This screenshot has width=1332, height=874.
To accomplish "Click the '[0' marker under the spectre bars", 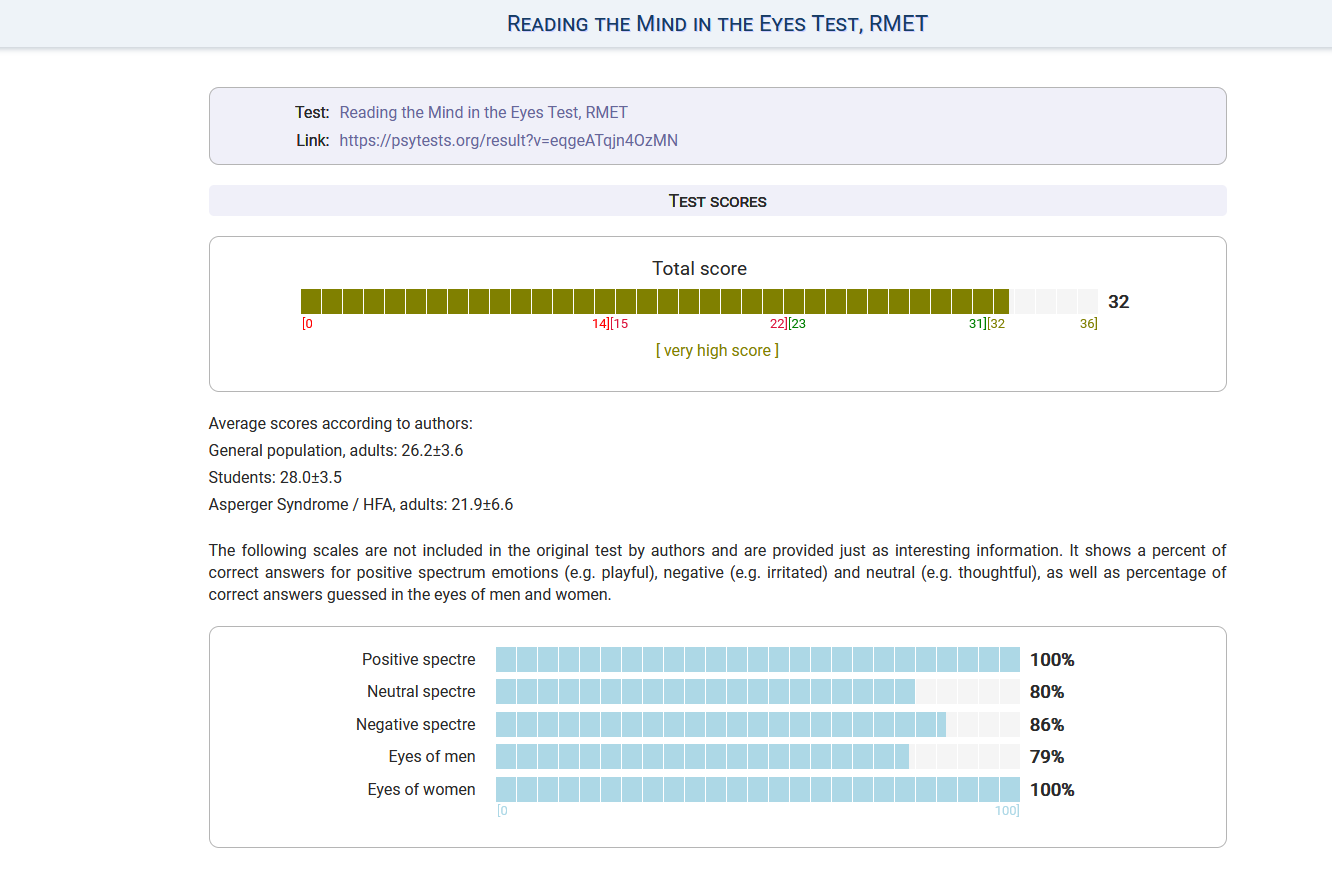I will (x=502, y=811).
